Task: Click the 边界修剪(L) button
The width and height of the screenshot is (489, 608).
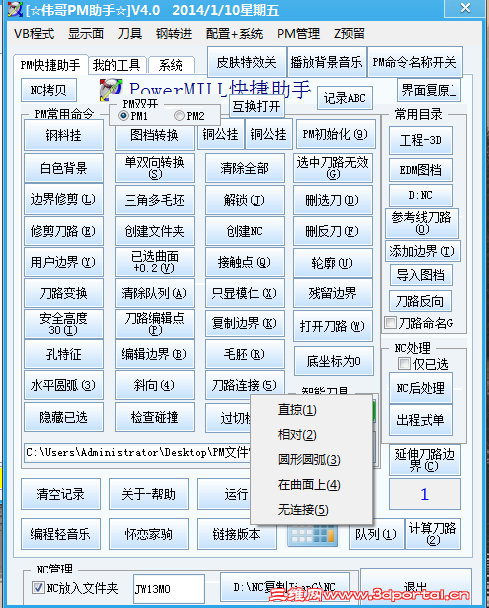Action: pos(64,199)
